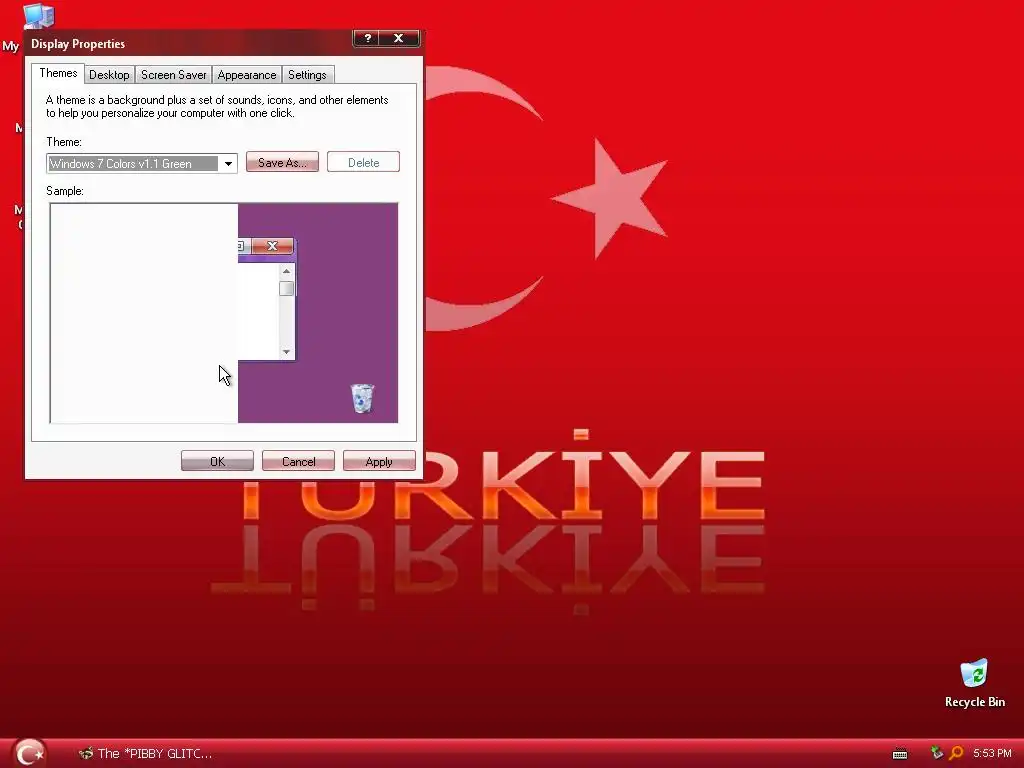Select the PIBBY GLITC taskbar item
Viewport: 1024px width, 768px height.
(x=145, y=753)
